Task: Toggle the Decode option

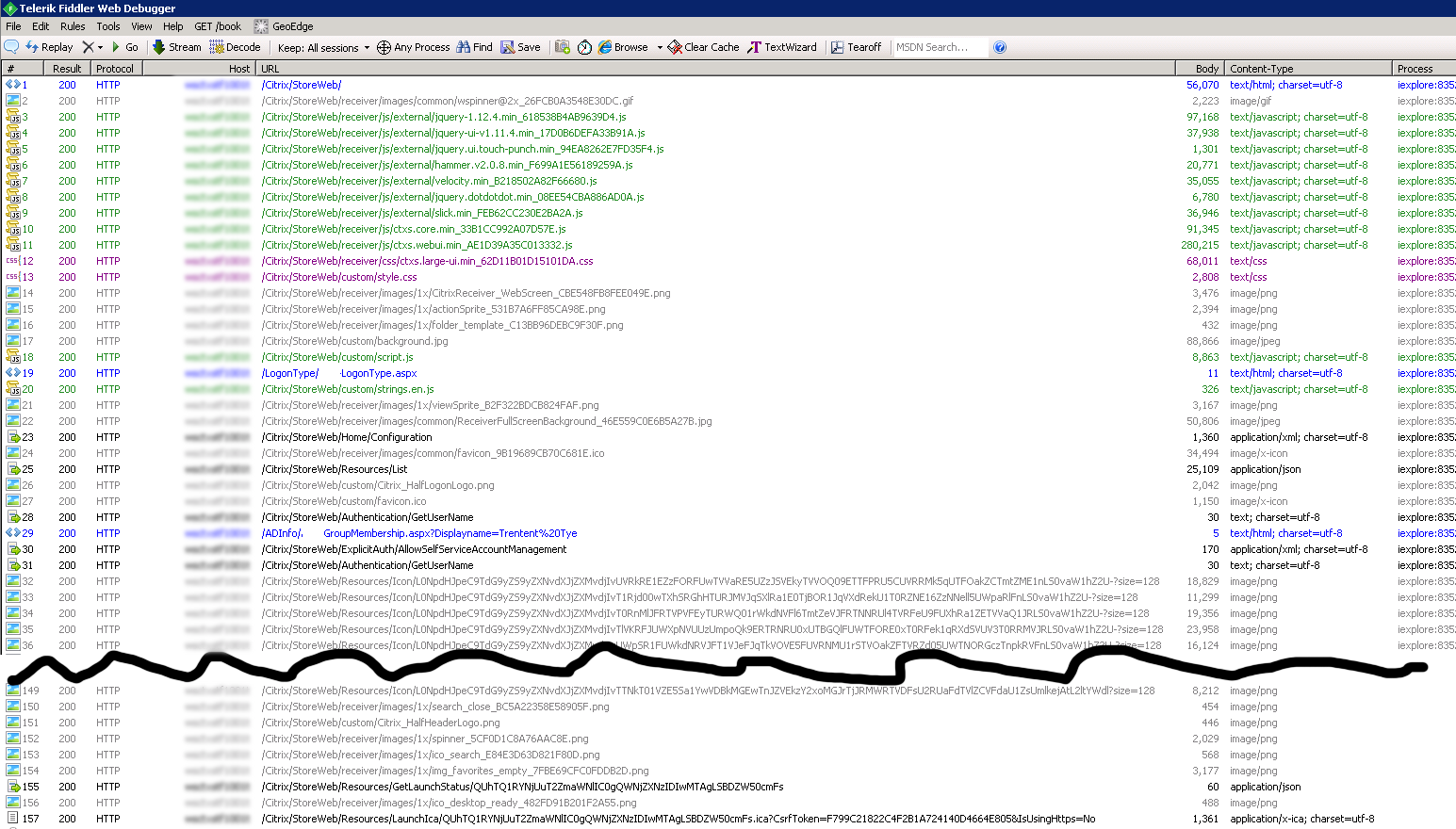Action: pos(235,47)
